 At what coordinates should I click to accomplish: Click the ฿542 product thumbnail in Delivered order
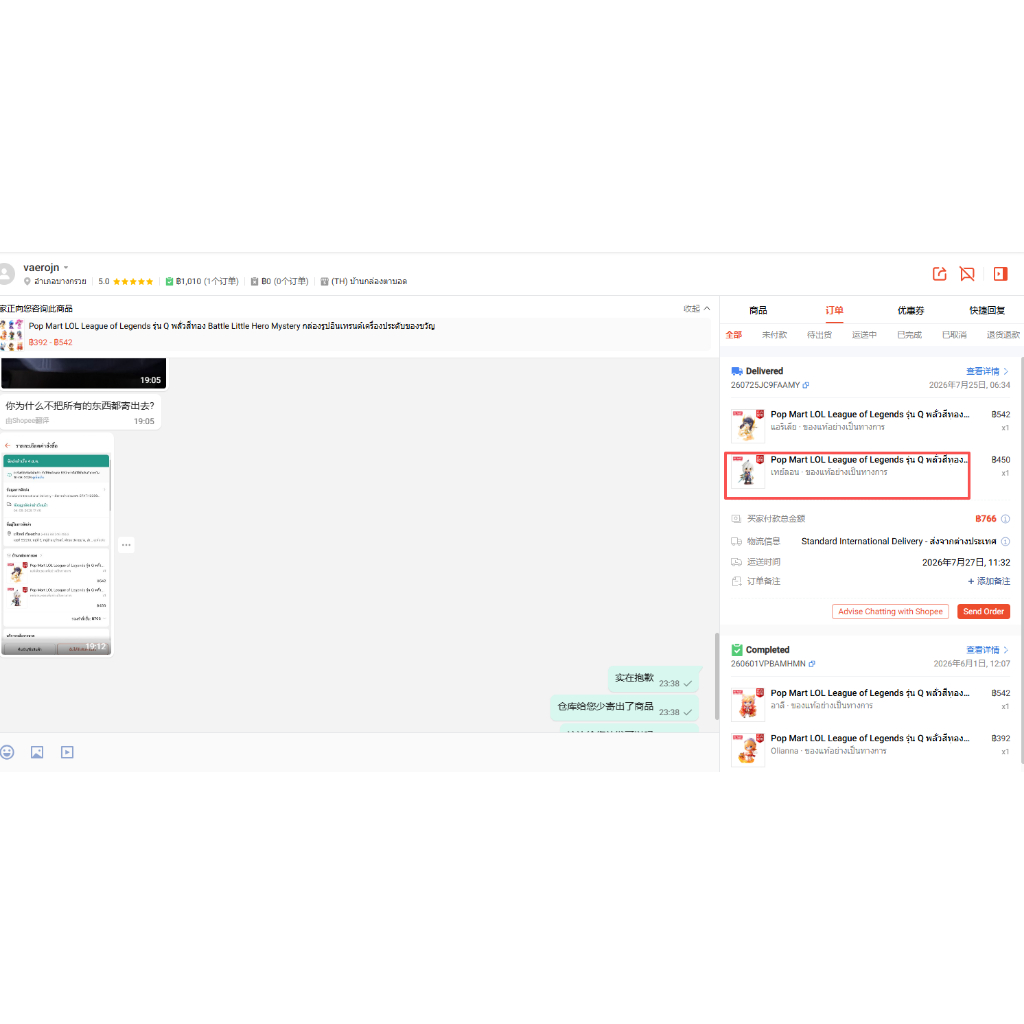click(748, 426)
